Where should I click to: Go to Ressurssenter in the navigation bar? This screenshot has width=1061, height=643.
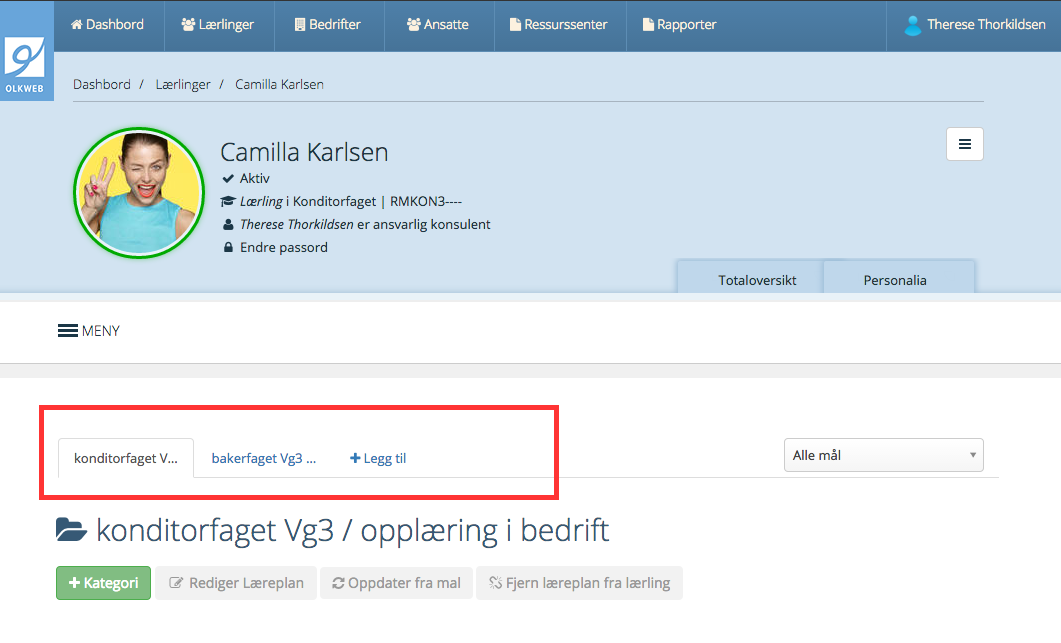558,25
